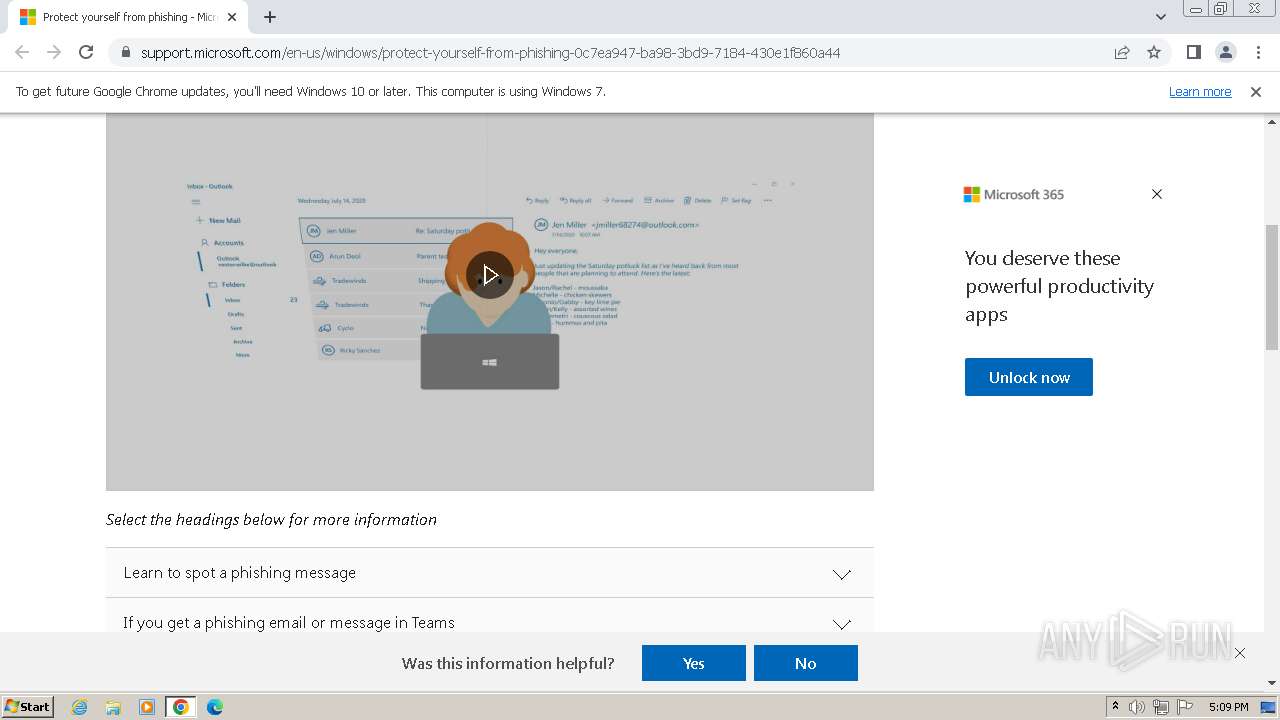Click Select the headings below text
The height and width of the screenshot is (720, 1280).
point(271,520)
